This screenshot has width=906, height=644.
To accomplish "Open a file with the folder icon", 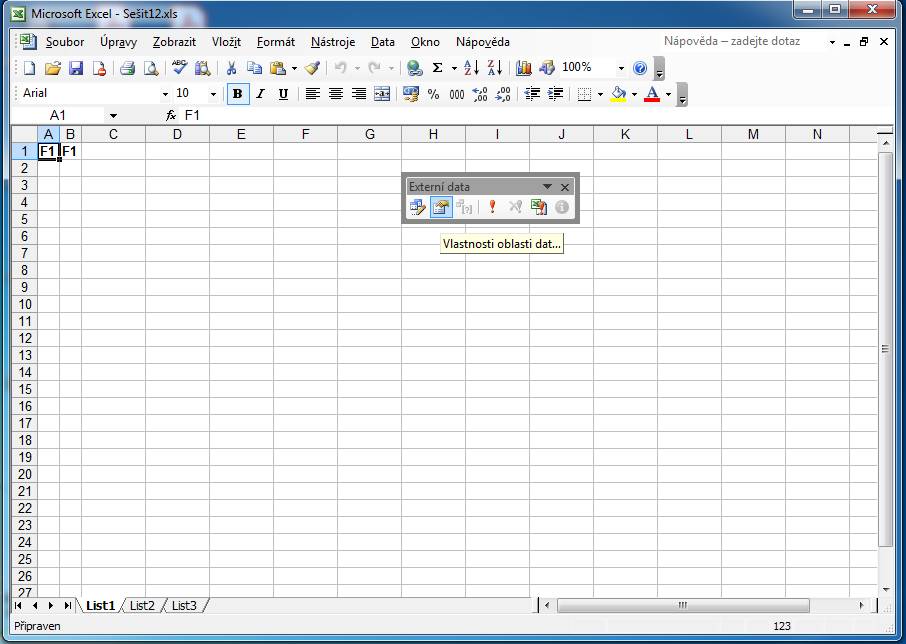I will 53,68.
